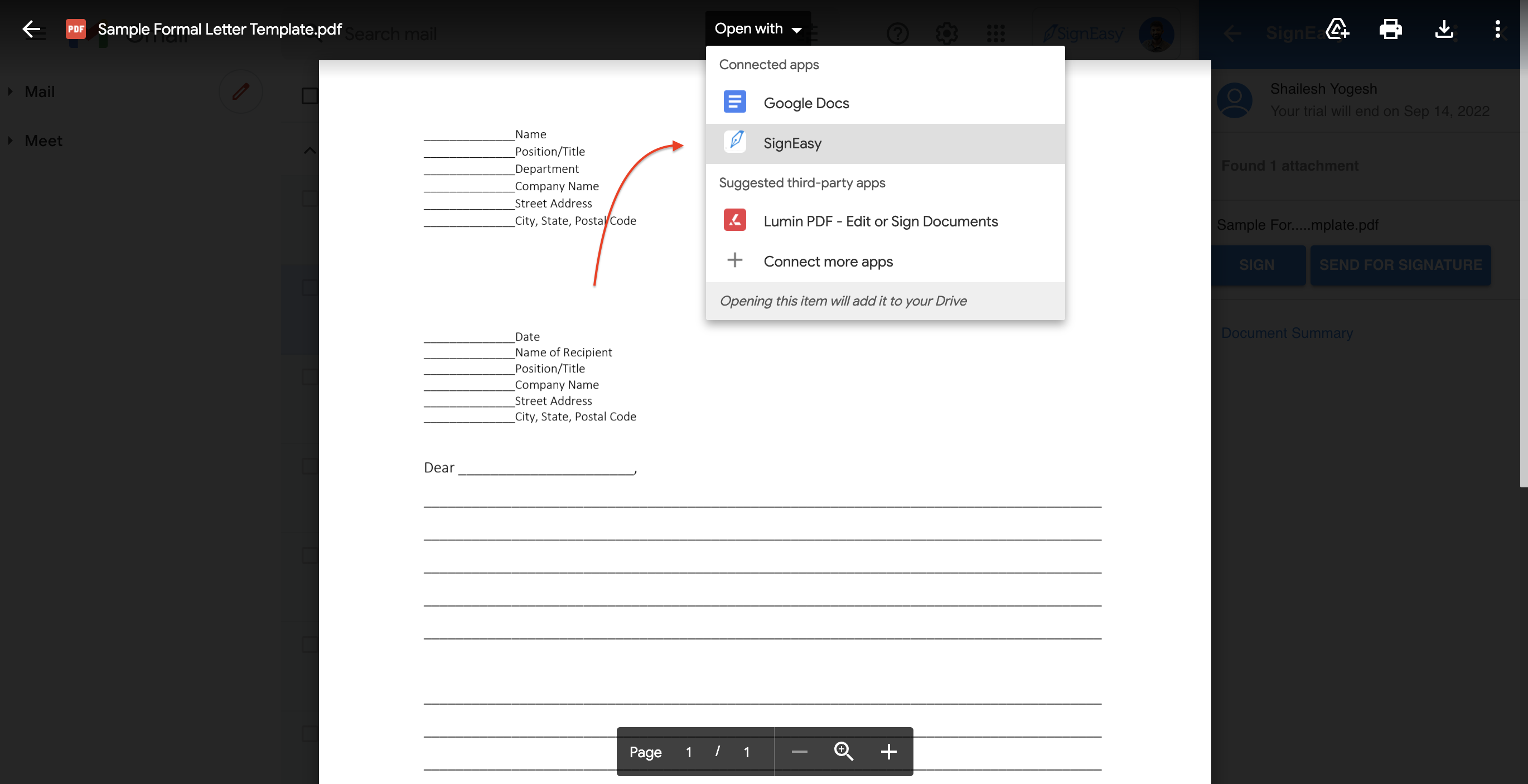Click the Sample For.....mplate.pdf attachment name
The height and width of the screenshot is (784, 1528).
1297,225
